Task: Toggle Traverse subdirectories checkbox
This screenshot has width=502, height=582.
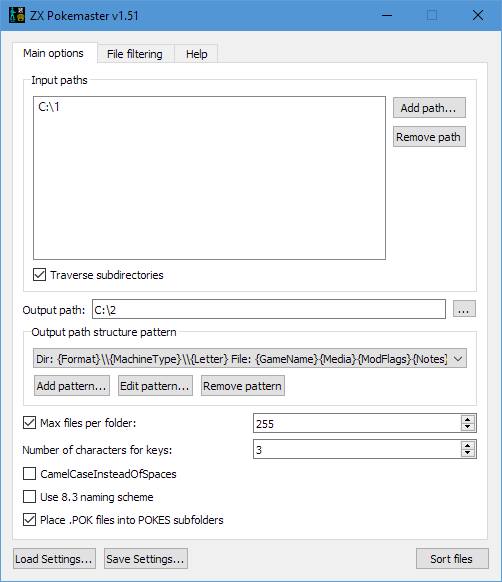Action: coord(39,275)
